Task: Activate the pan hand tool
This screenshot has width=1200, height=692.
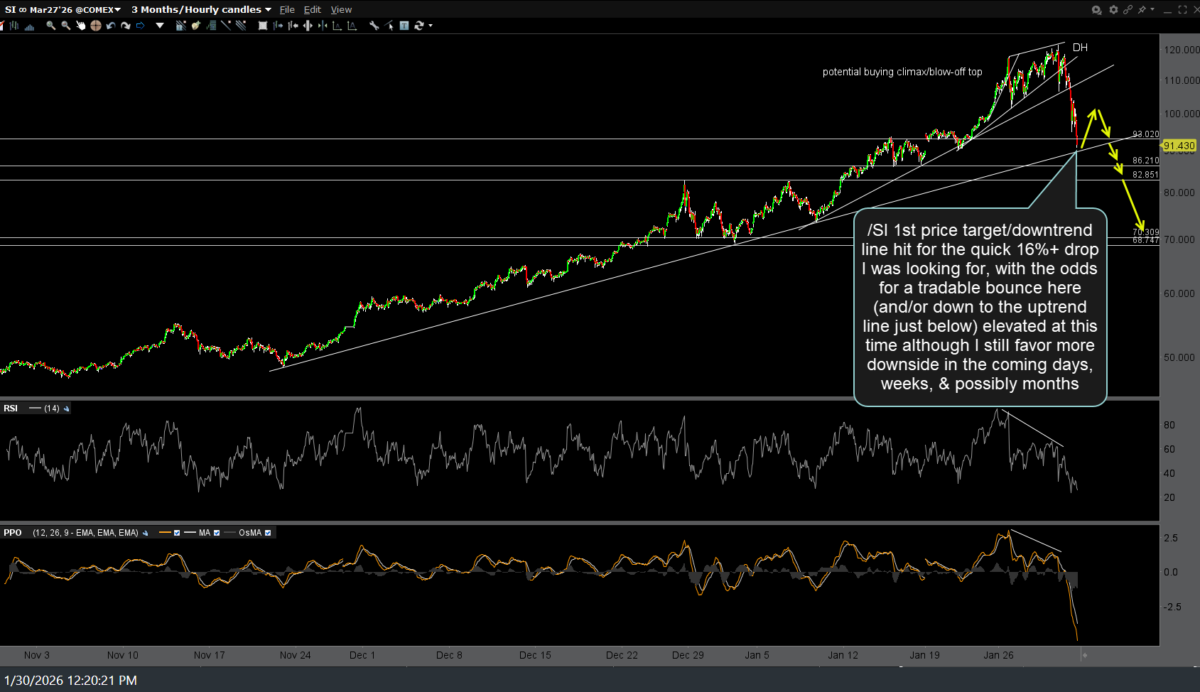Action: point(81,25)
